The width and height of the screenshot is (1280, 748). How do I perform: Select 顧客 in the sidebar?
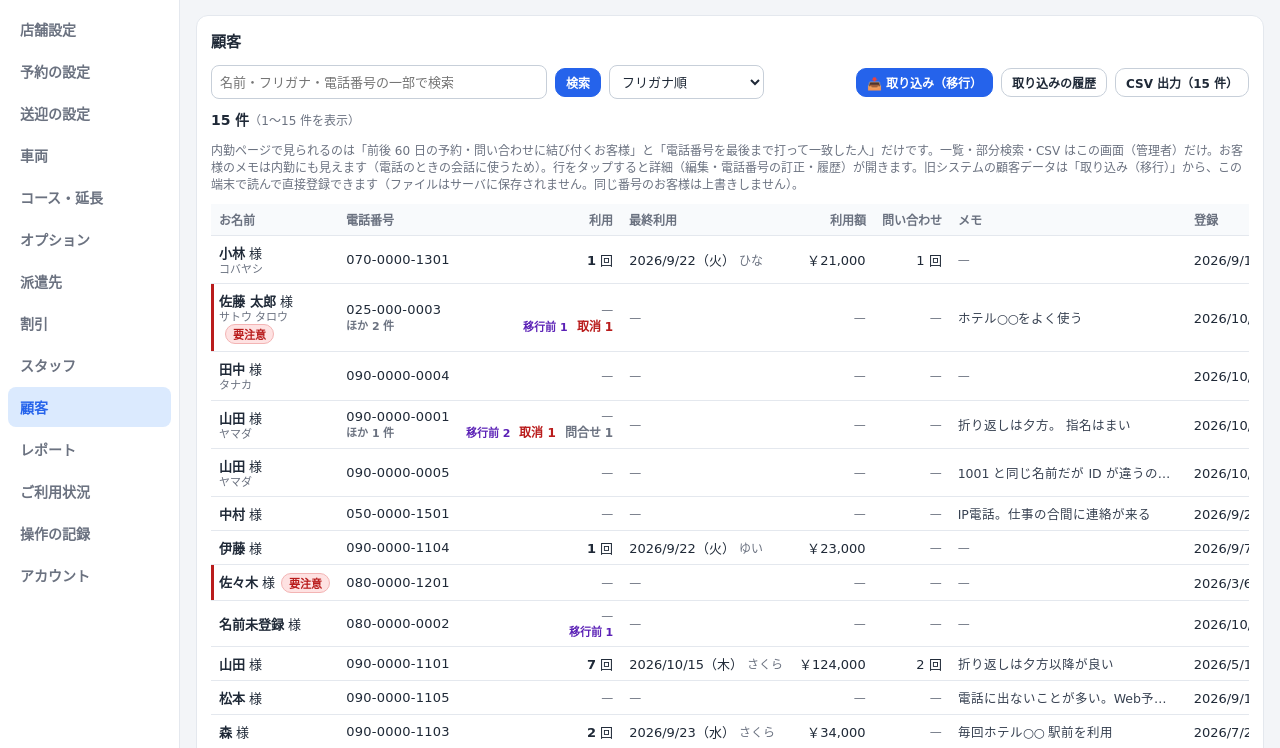click(x=89, y=408)
